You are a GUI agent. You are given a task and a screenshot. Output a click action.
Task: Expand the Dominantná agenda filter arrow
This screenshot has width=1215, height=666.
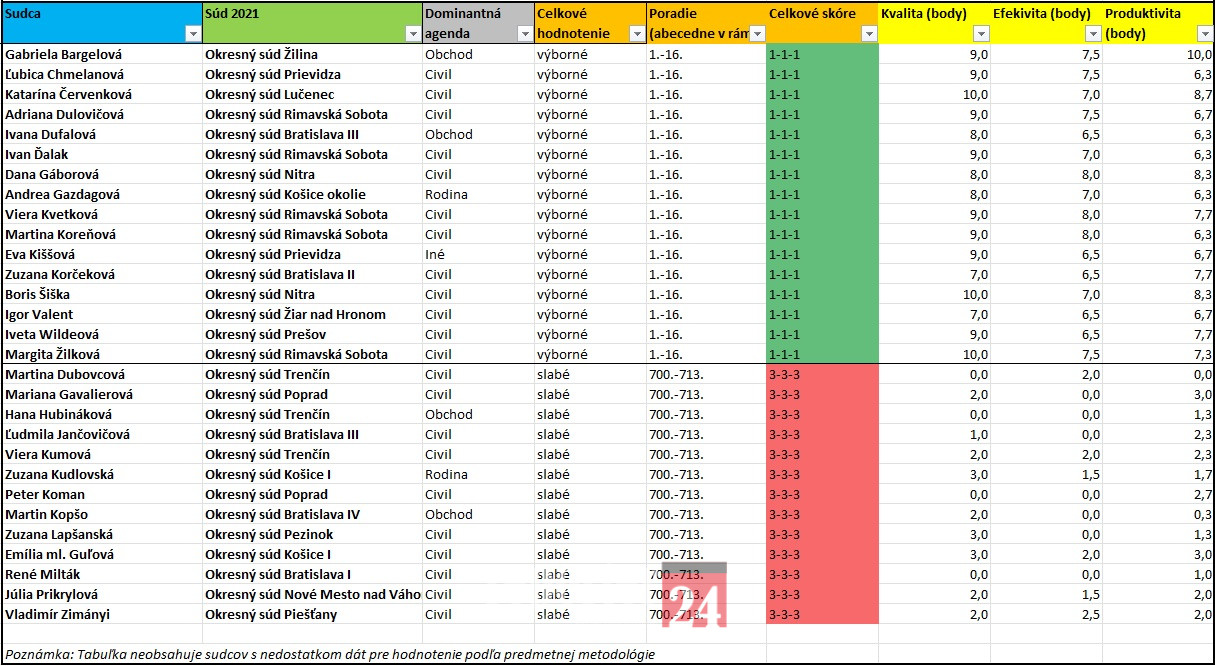(524, 34)
